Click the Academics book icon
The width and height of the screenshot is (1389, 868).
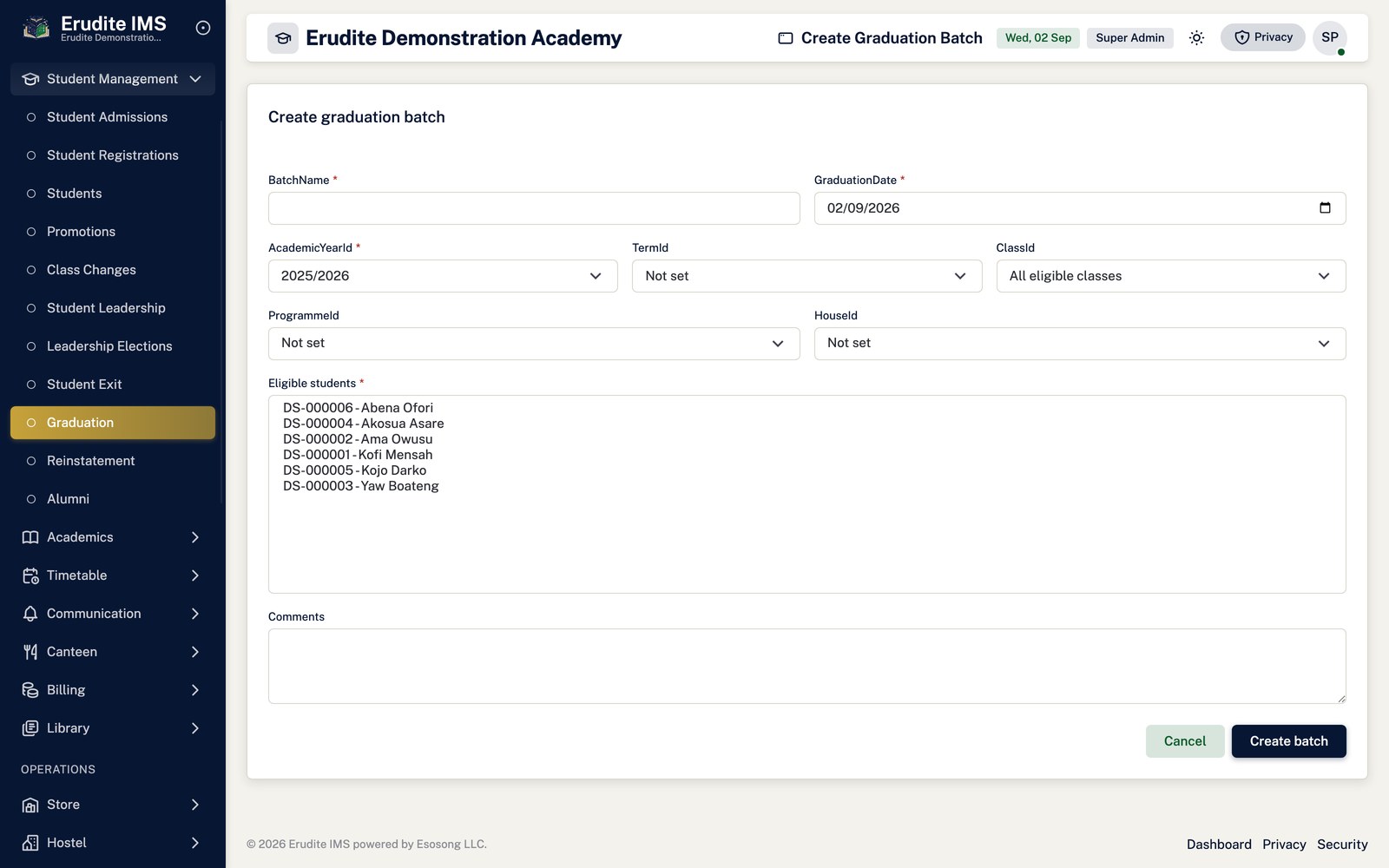pos(30,537)
